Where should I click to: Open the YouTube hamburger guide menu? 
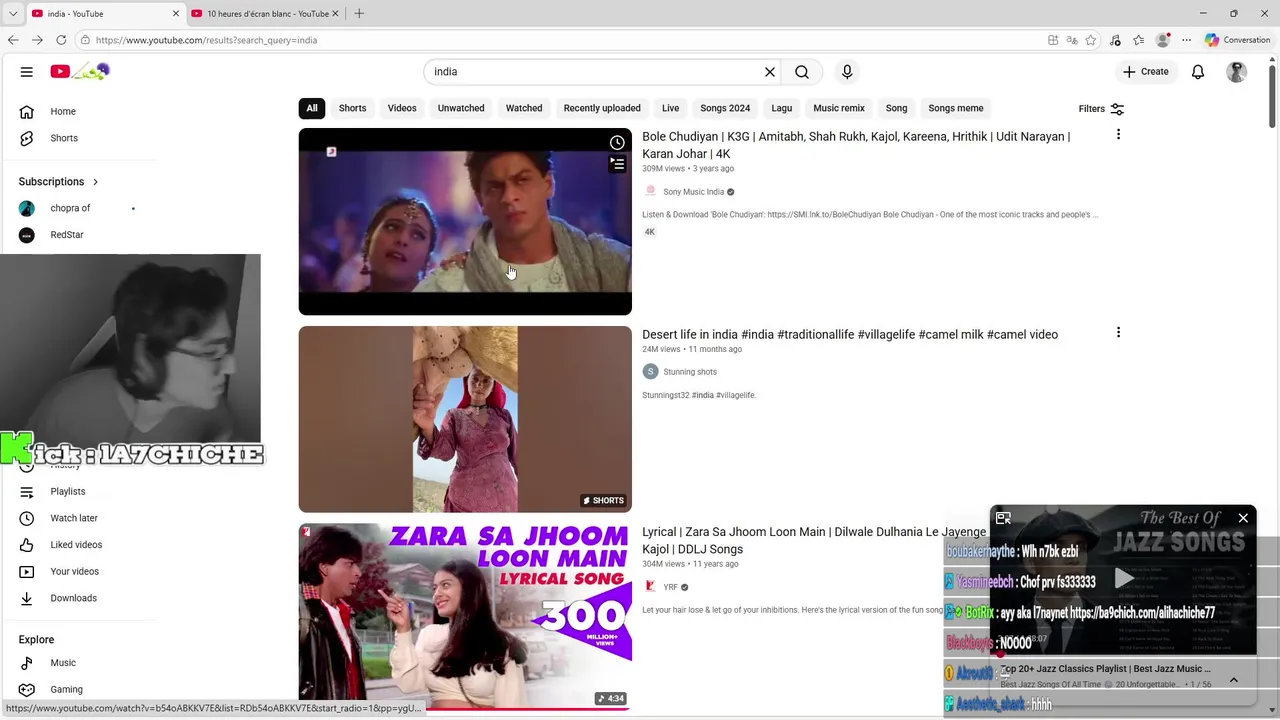(27, 72)
